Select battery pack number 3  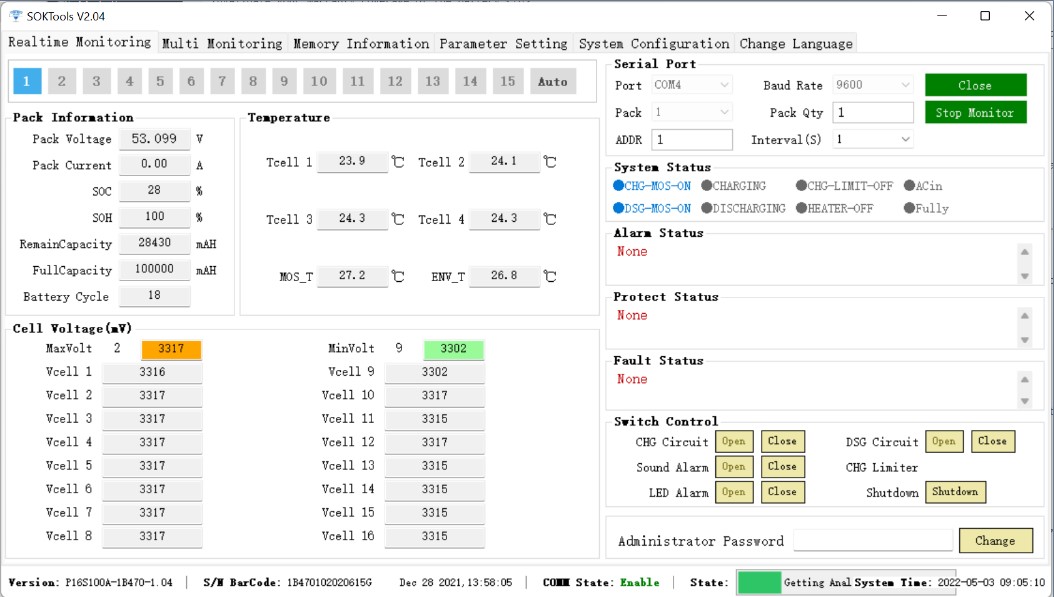pos(96,81)
